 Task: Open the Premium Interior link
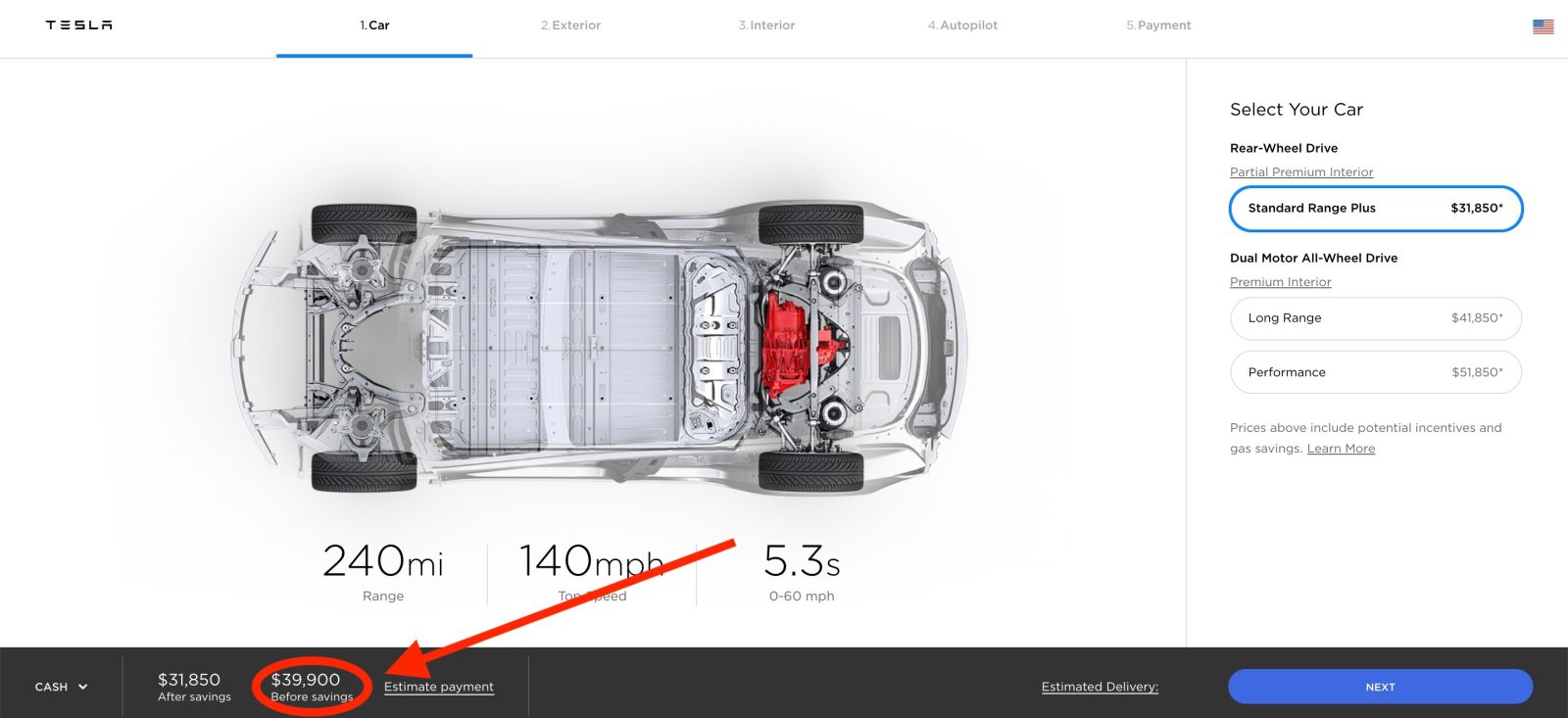pyautogui.click(x=1281, y=282)
